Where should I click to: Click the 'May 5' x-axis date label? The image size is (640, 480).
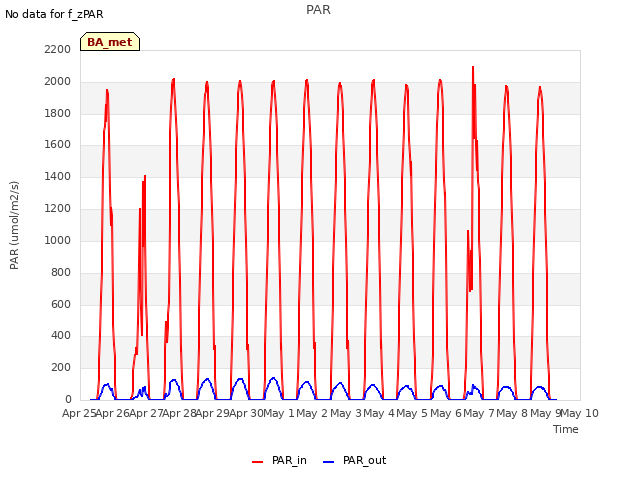tap(412, 413)
